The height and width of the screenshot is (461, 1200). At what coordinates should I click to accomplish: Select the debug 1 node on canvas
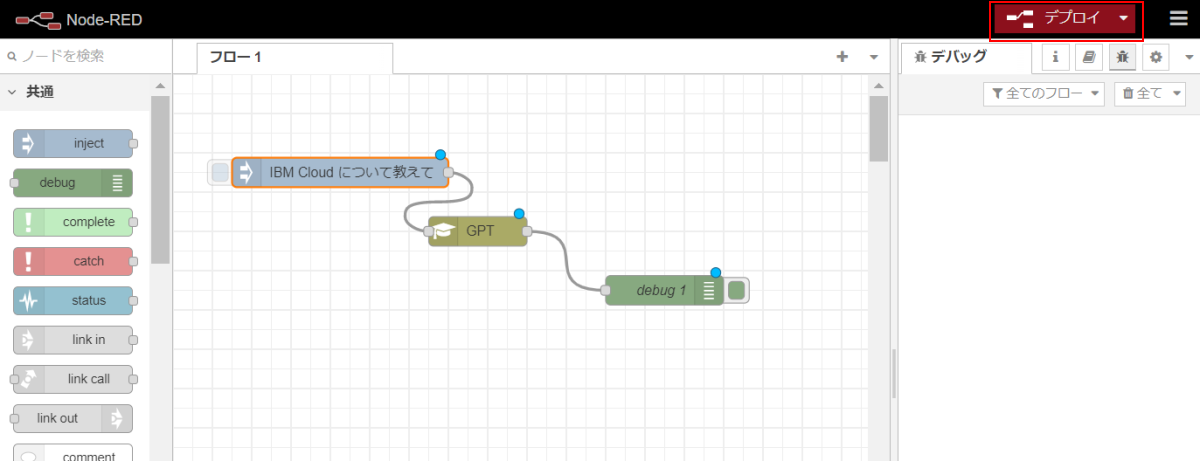[x=664, y=291]
